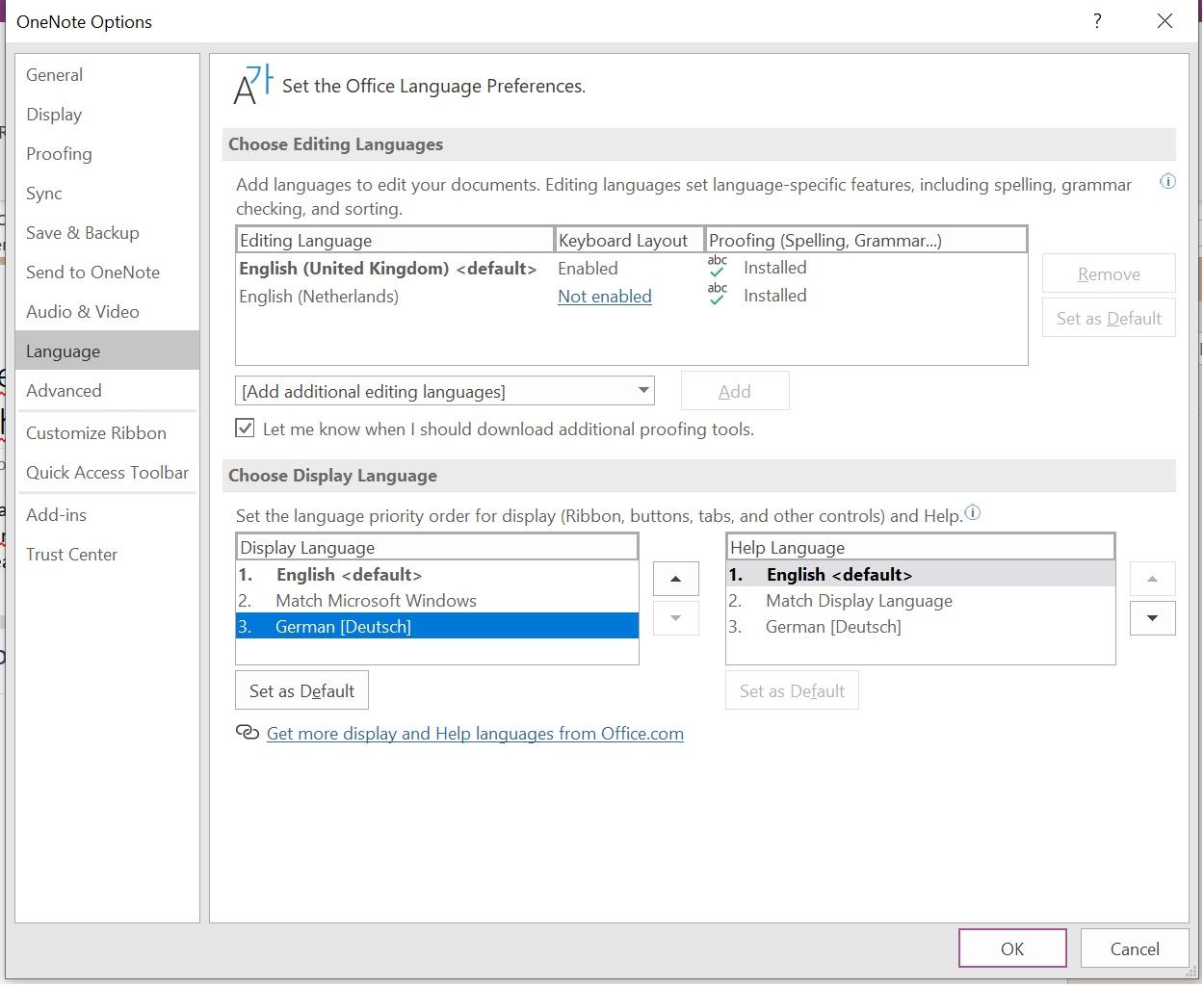1204x987 pixels.
Task: Open the Audio & Video tab
Action: click(x=107, y=311)
